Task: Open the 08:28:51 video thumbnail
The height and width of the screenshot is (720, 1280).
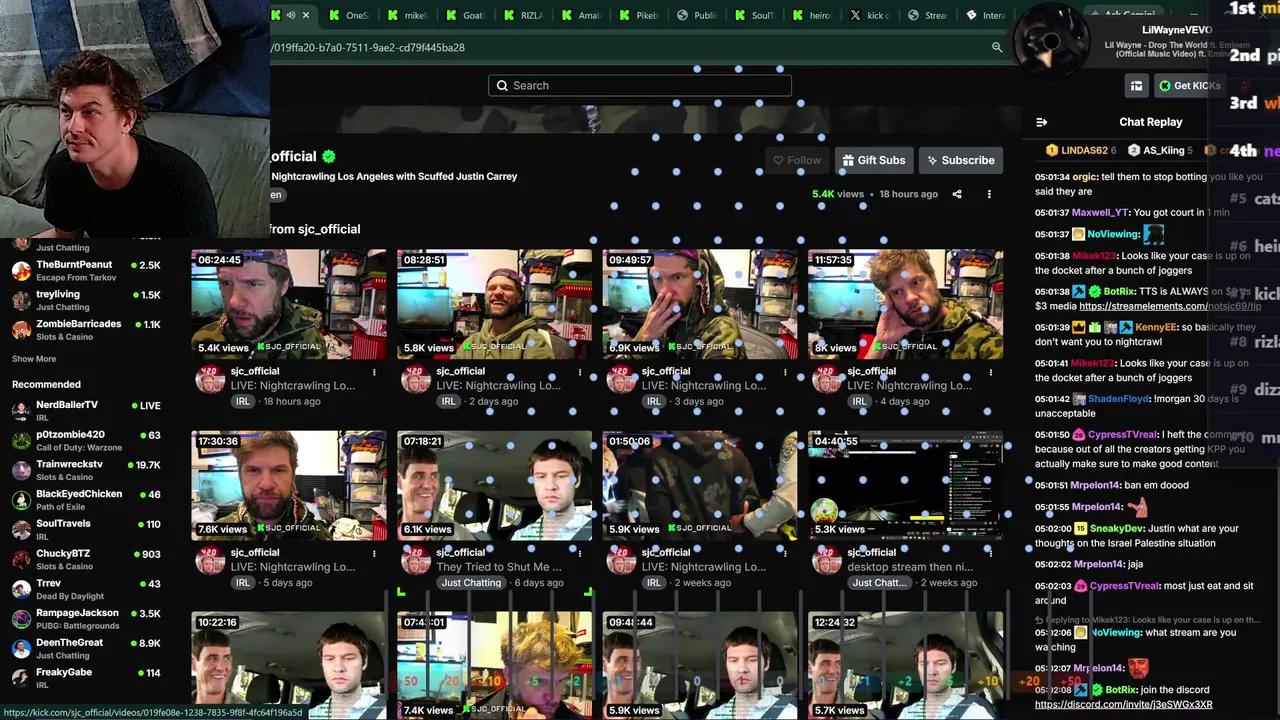Action: (x=494, y=304)
